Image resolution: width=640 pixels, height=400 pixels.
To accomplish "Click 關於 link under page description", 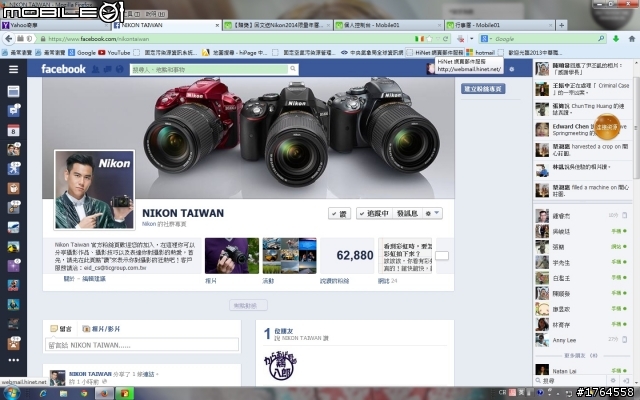I will [x=69, y=279].
